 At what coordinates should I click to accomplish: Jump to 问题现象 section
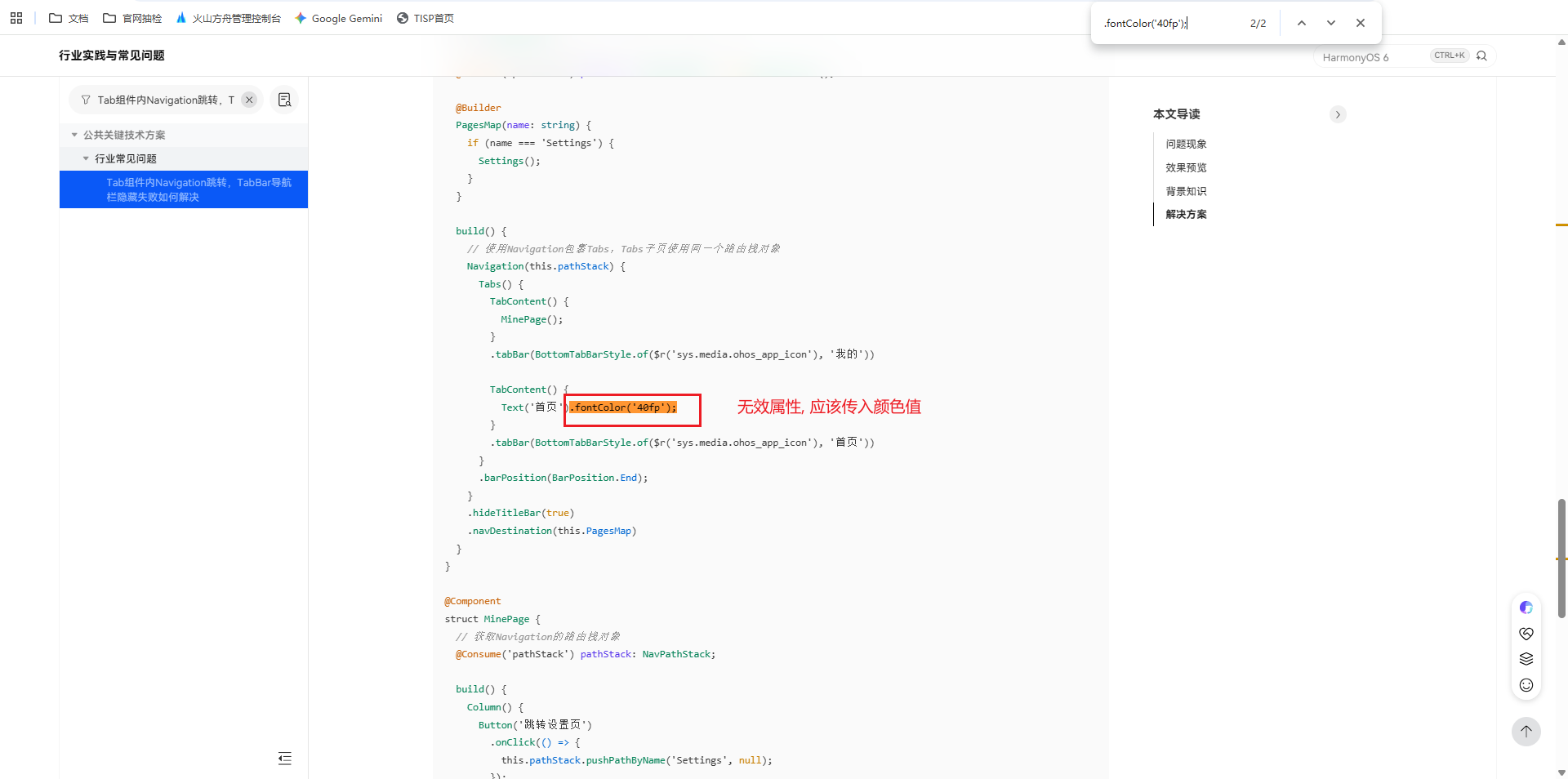(1186, 144)
